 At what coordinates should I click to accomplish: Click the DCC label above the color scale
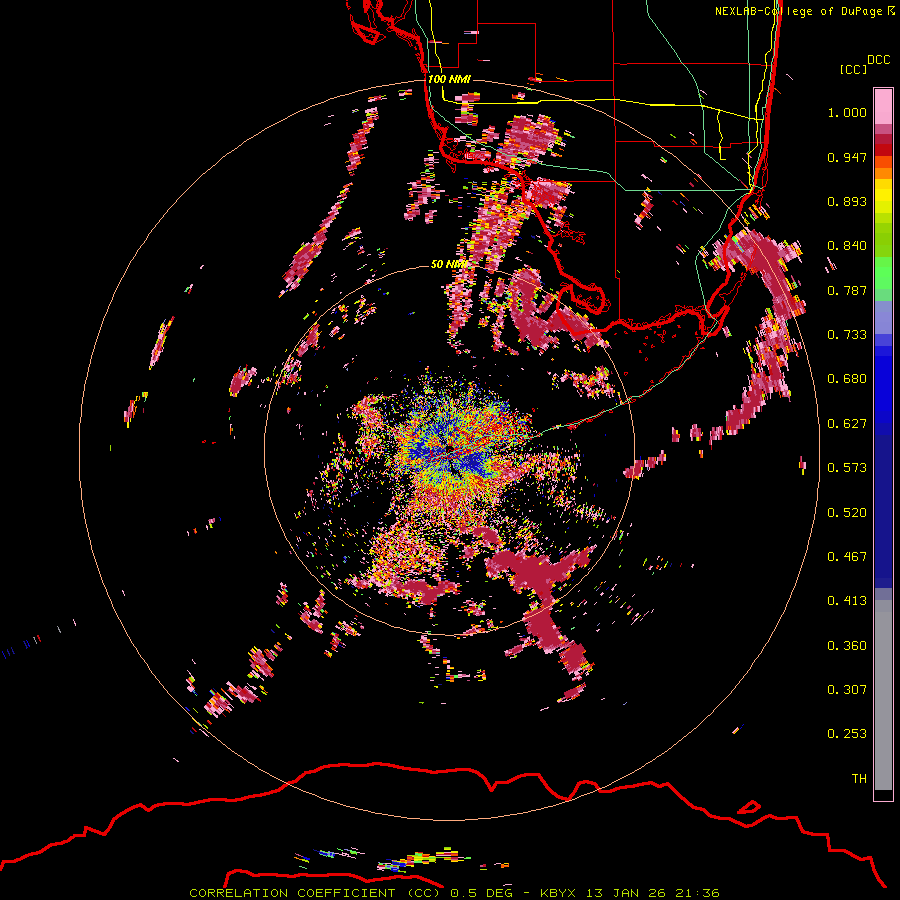pos(878,60)
